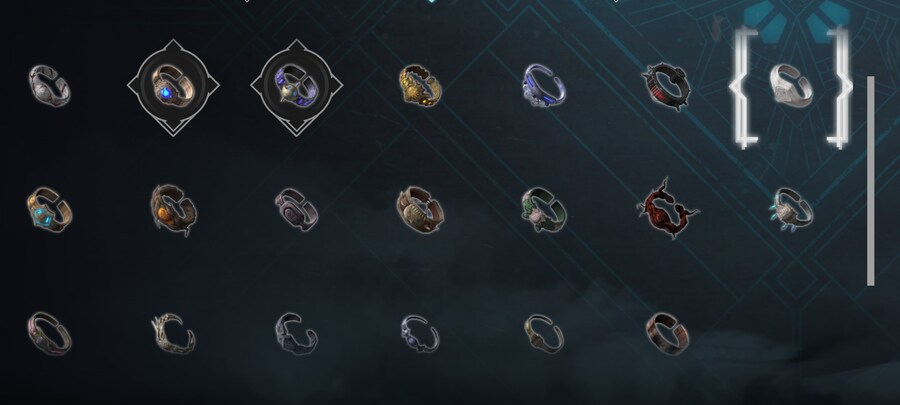
Task: Pick the red thorny twisted ring
Action: click(667, 208)
